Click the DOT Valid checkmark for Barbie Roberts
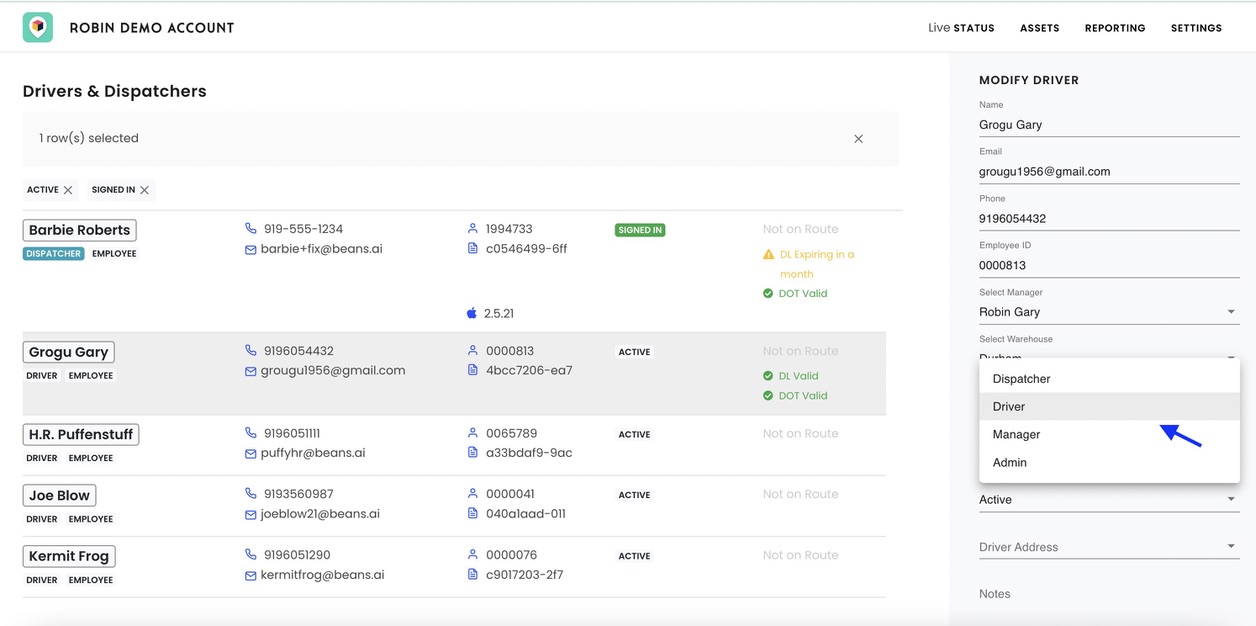The width and height of the screenshot is (1256, 626). (x=768, y=294)
